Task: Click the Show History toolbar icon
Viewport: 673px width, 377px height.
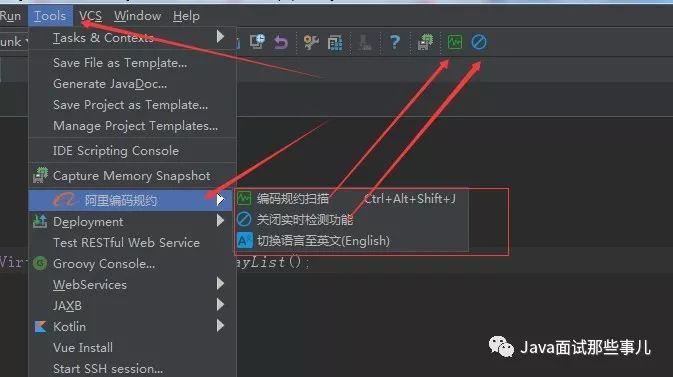Action: pos(257,42)
